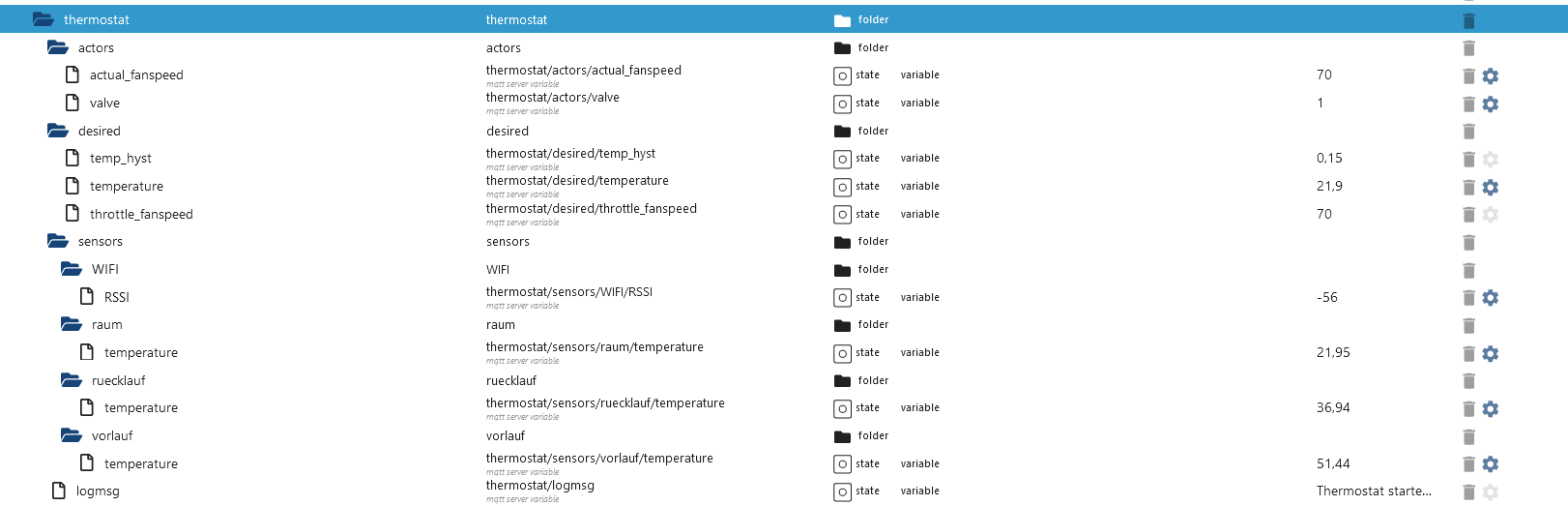Collapse the sensors folder
The height and width of the screenshot is (506, 1568).
click(58, 241)
